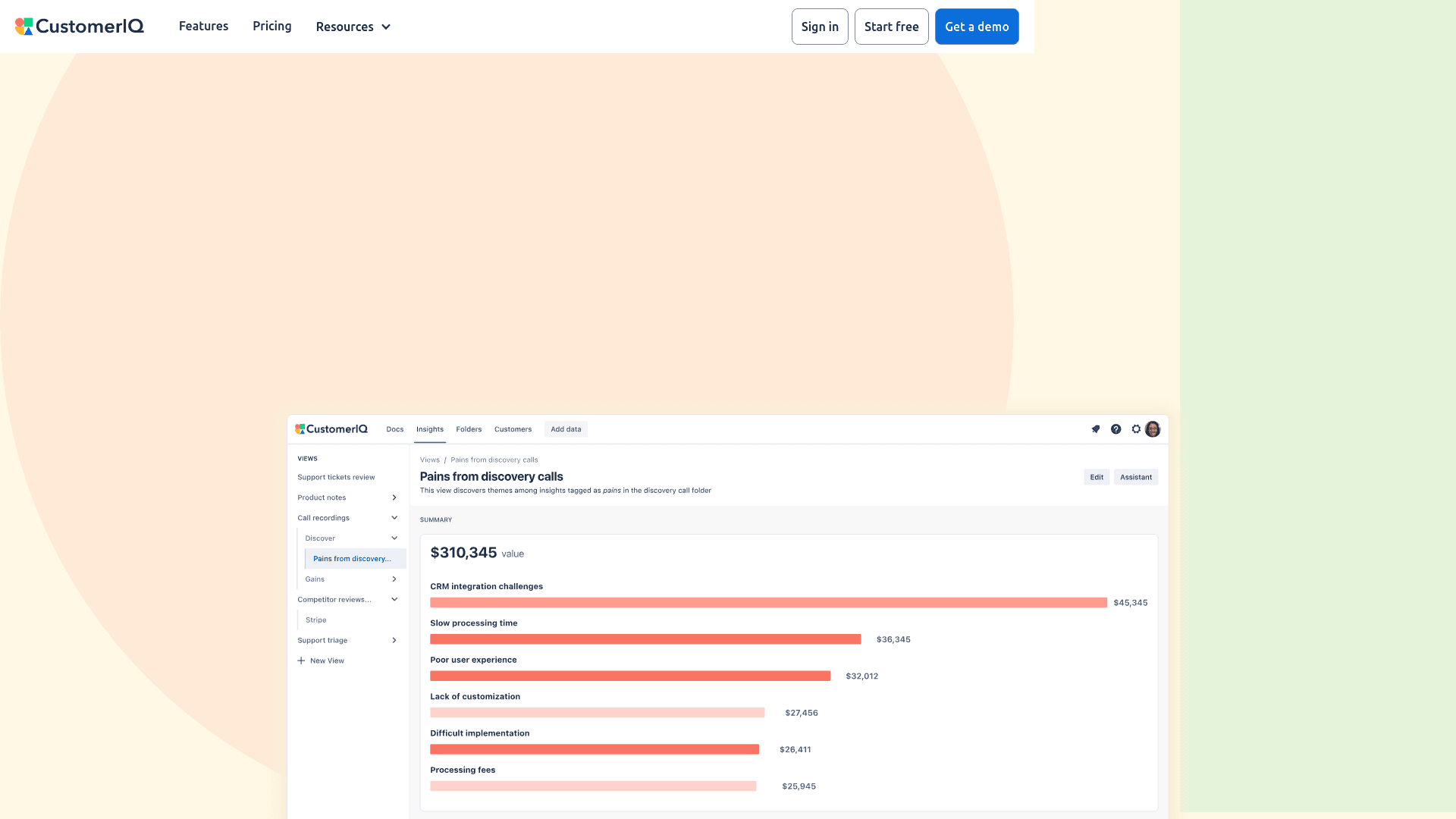Switch to the Insights tab
This screenshot has height=819, width=1456.
pos(429,429)
